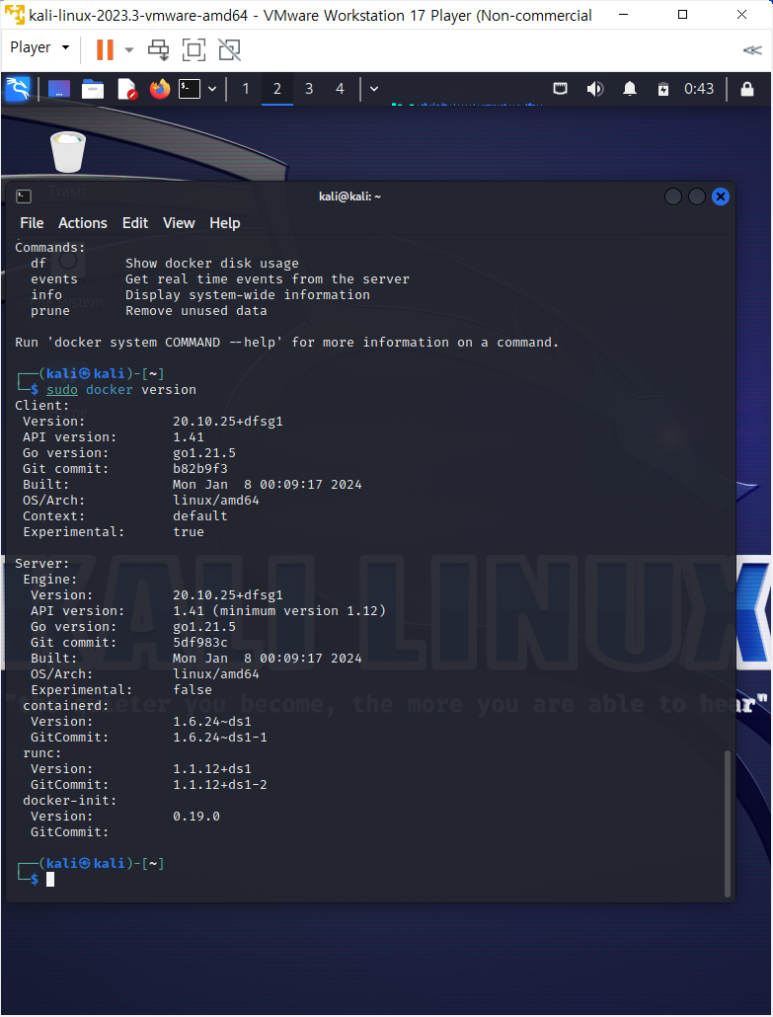Click 'Show docker disk usage' text

[212, 263]
